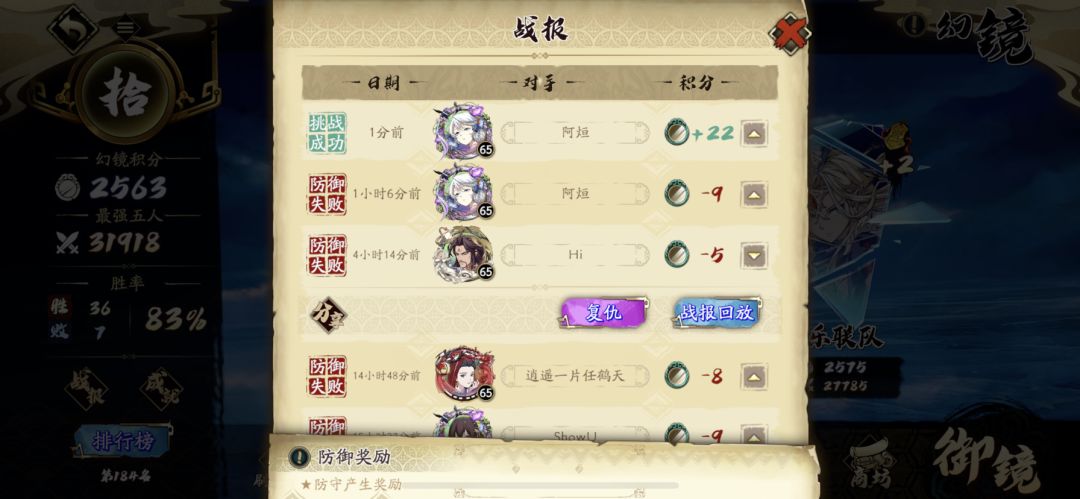Open the 战报 diamond icon in left panel

pyautogui.click(x=86, y=389)
